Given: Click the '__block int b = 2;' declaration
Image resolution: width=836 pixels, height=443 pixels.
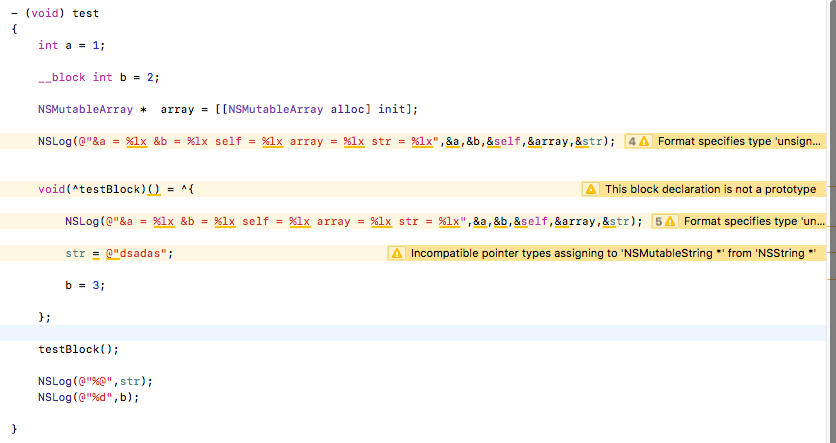Looking at the screenshot, I should (98, 77).
